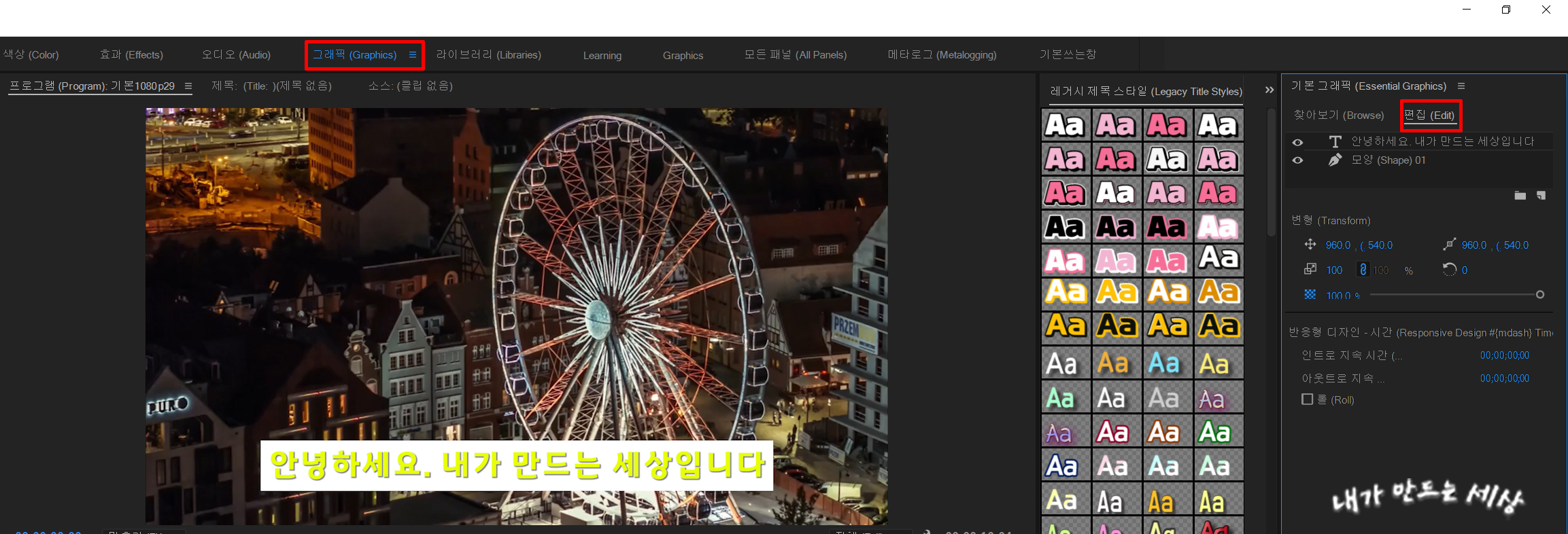Create a group with the folder icon
1568x534 pixels.
(x=1520, y=196)
